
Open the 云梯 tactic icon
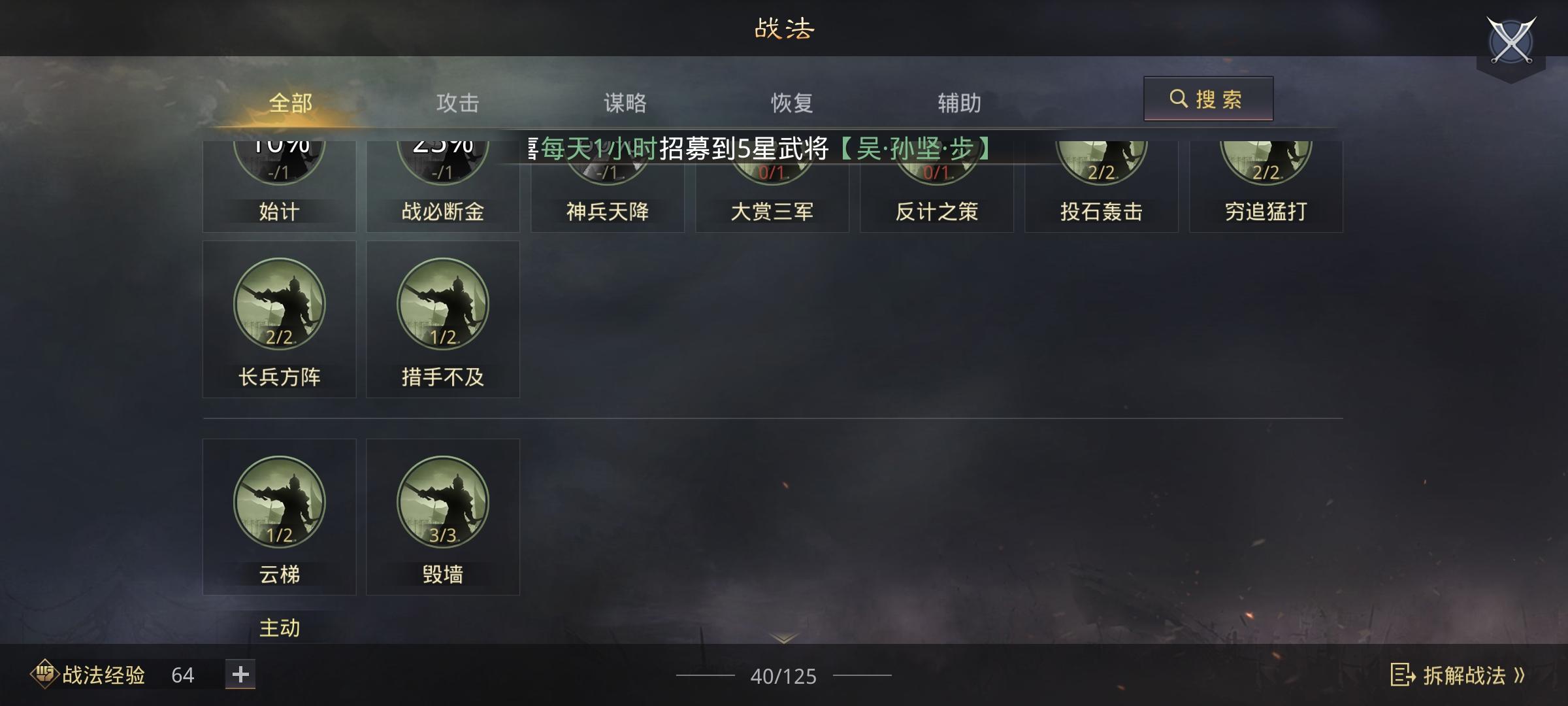[x=280, y=502]
